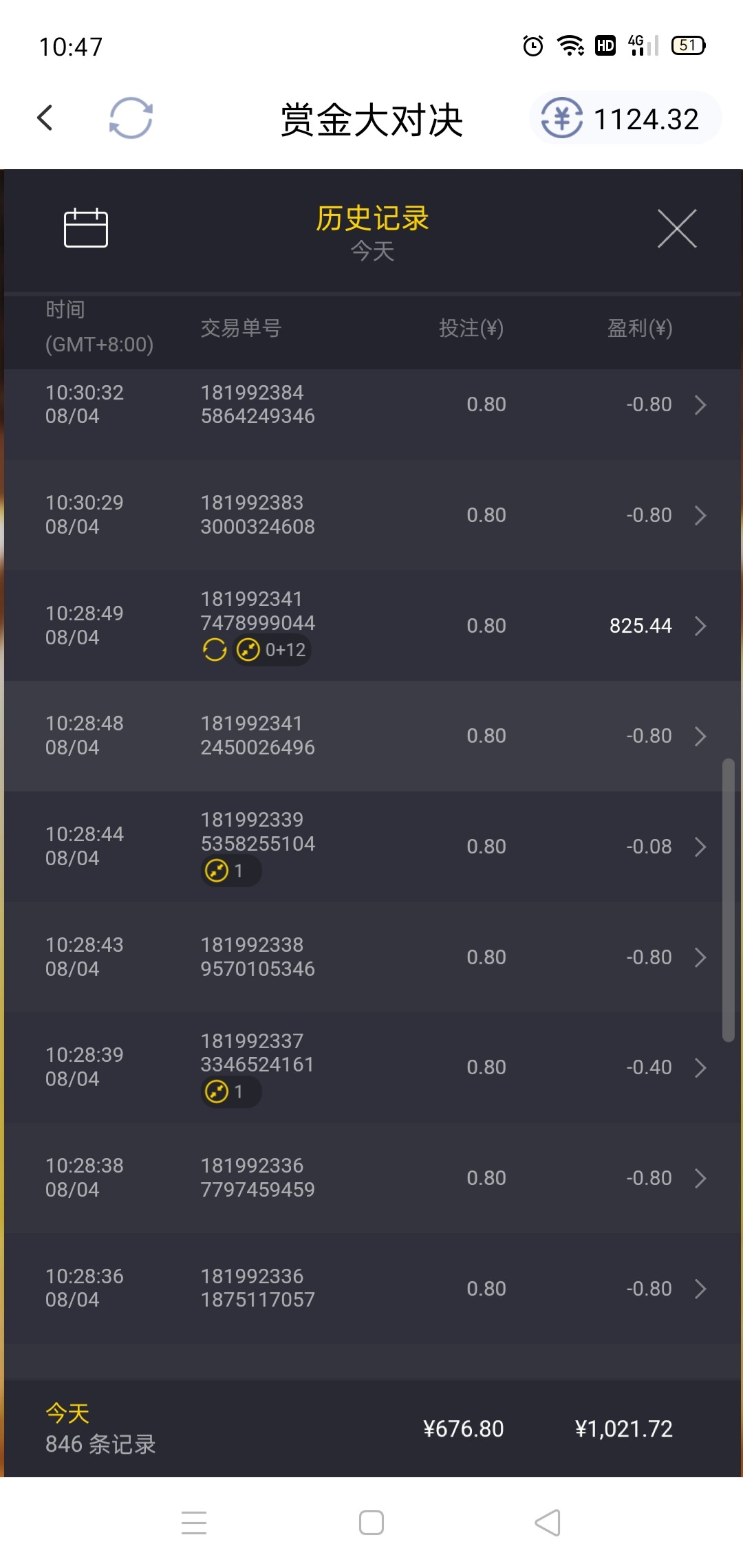743x1568 pixels.
Task: Tap the spin badge on 10:28:44 record
Action: (x=230, y=871)
